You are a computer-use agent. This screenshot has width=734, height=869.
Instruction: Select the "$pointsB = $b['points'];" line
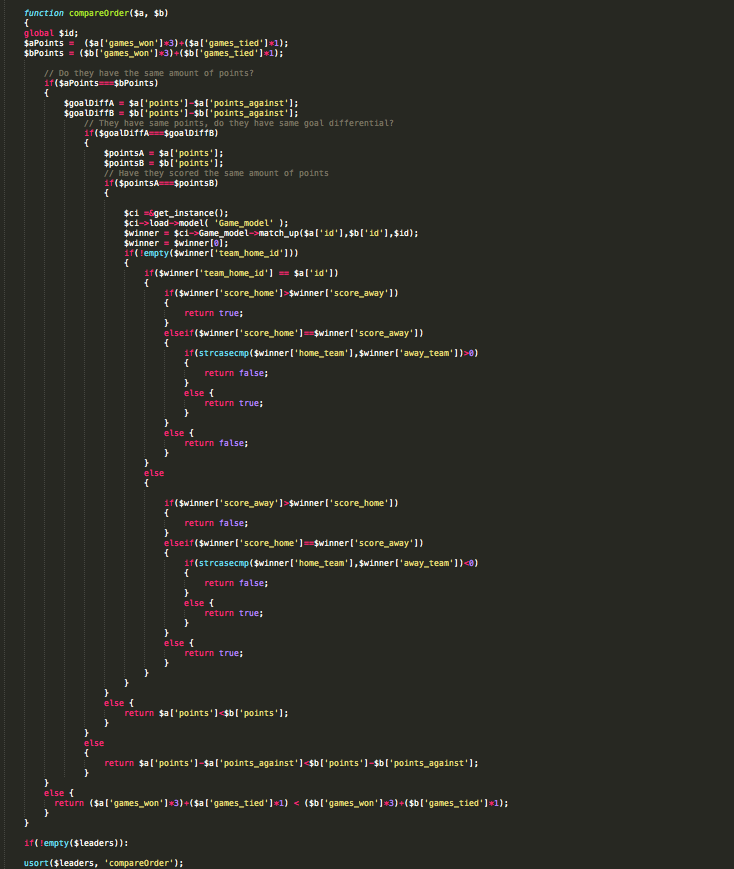(x=164, y=162)
